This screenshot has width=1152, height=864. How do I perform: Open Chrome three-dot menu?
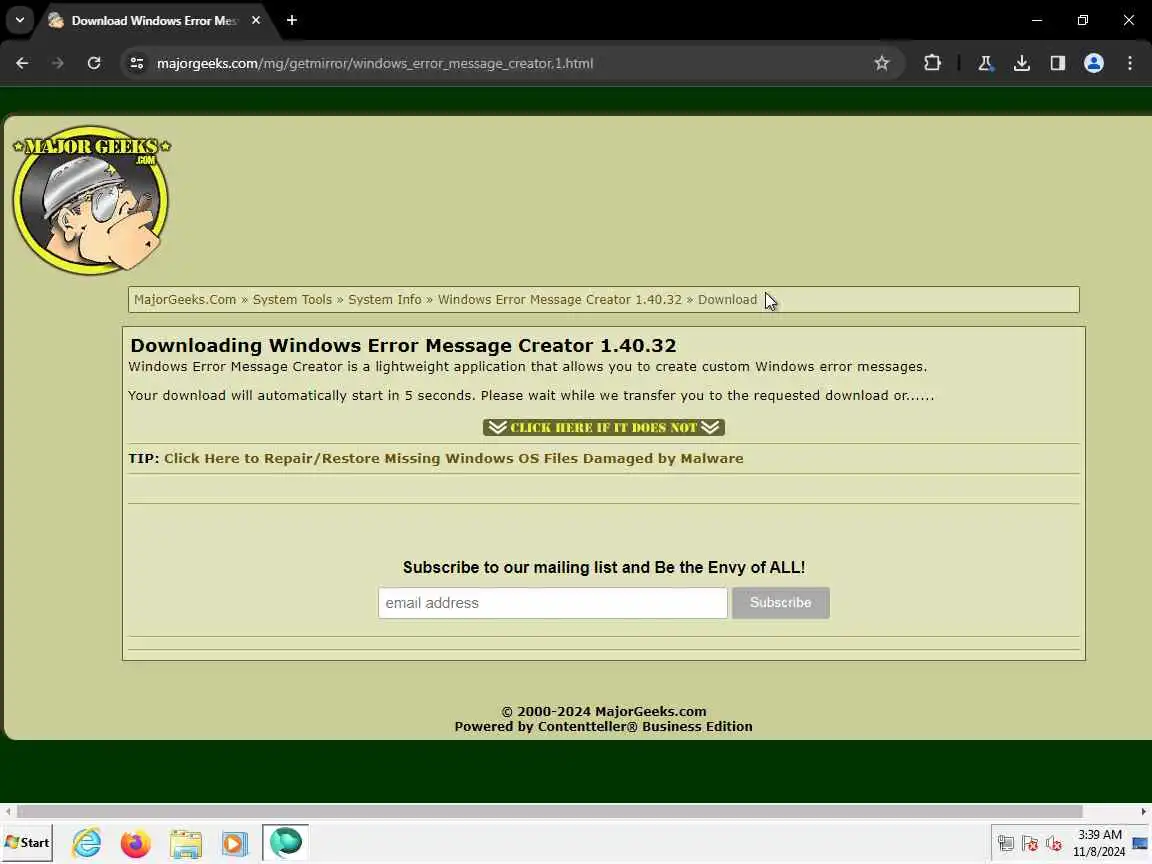(1130, 63)
